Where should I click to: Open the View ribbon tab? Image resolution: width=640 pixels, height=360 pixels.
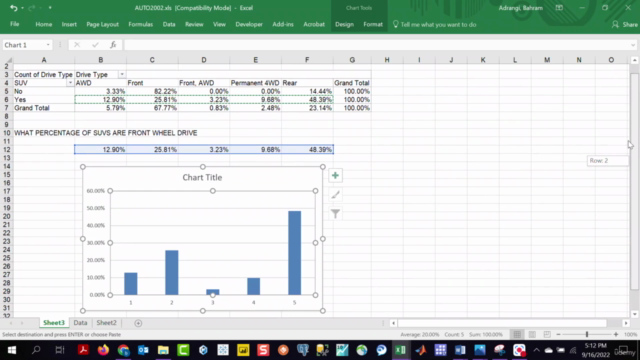pyautogui.click(x=219, y=24)
